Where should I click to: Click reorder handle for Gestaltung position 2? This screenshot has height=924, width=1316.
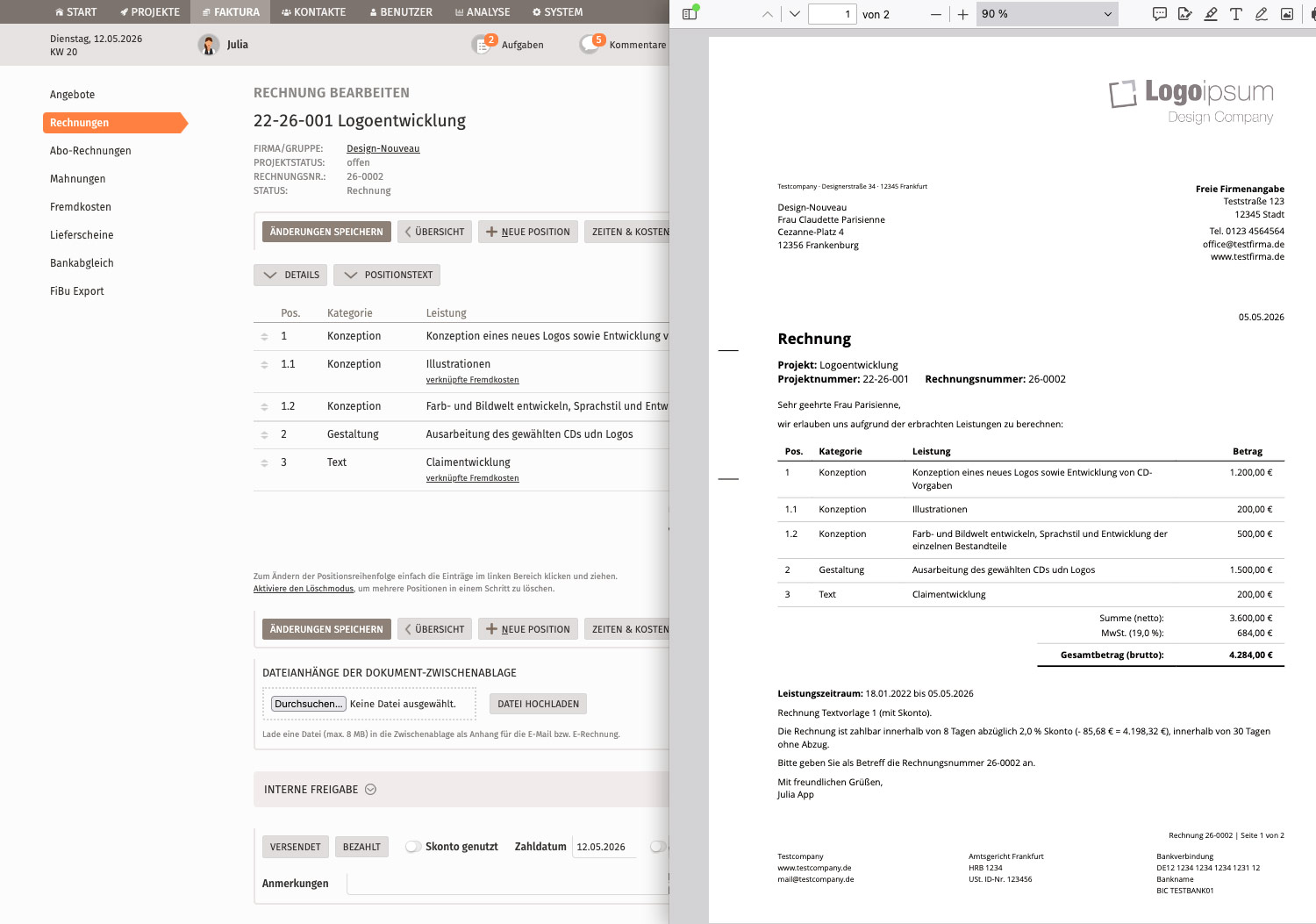coord(264,434)
